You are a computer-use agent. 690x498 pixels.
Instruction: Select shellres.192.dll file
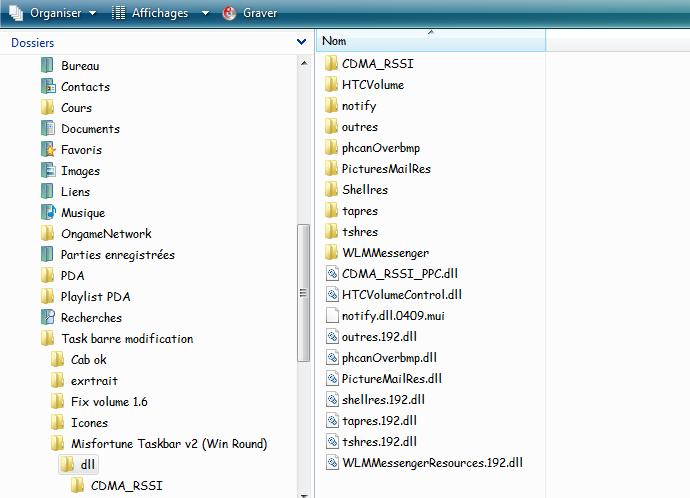[375, 399]
